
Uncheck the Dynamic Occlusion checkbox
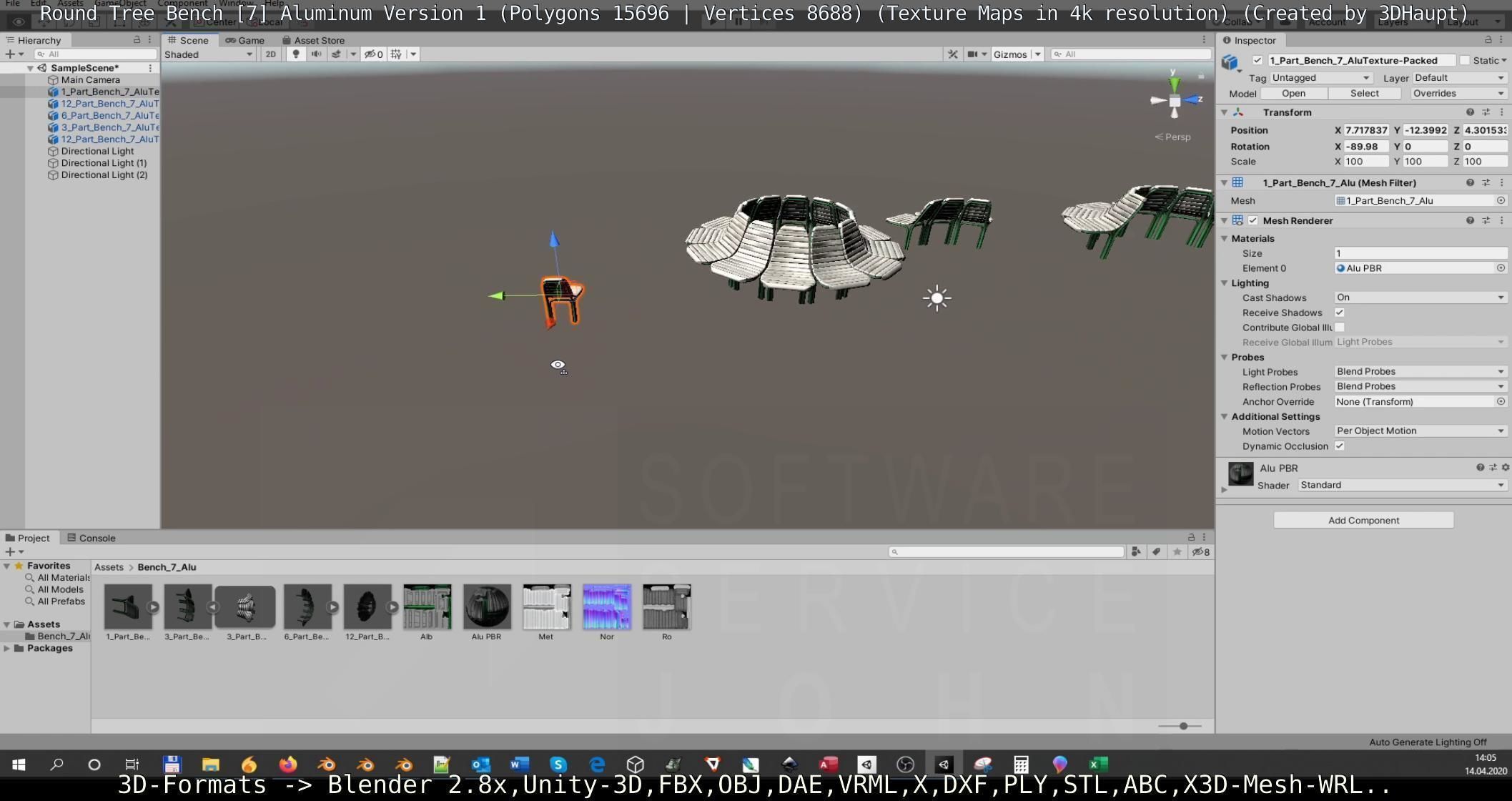pyautogui.click(x=1340, y=446)
